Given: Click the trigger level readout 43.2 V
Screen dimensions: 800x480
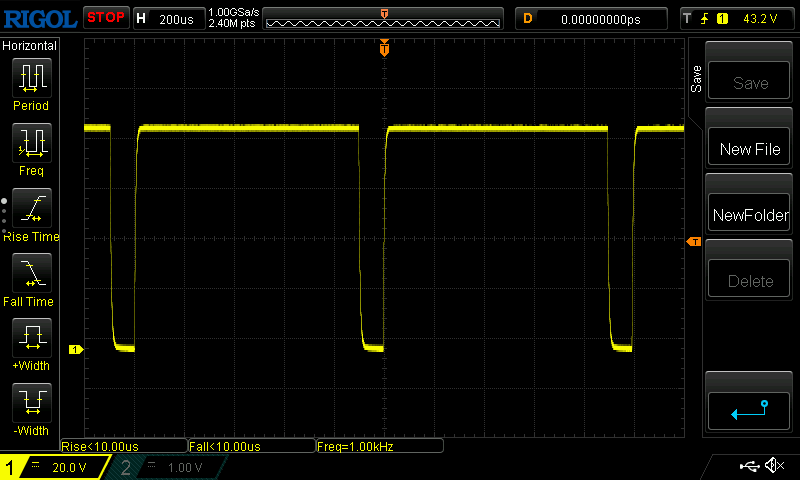Looking at the screenshot, I should [x=760, y=19].
